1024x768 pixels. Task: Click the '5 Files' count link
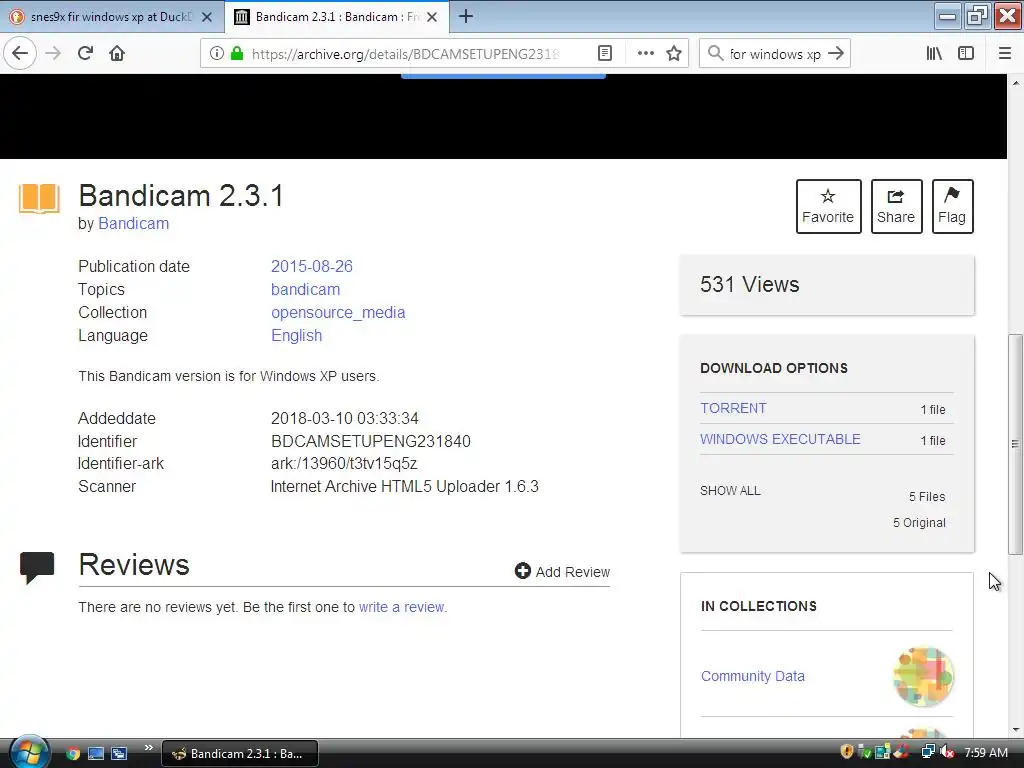coord(927,496)
